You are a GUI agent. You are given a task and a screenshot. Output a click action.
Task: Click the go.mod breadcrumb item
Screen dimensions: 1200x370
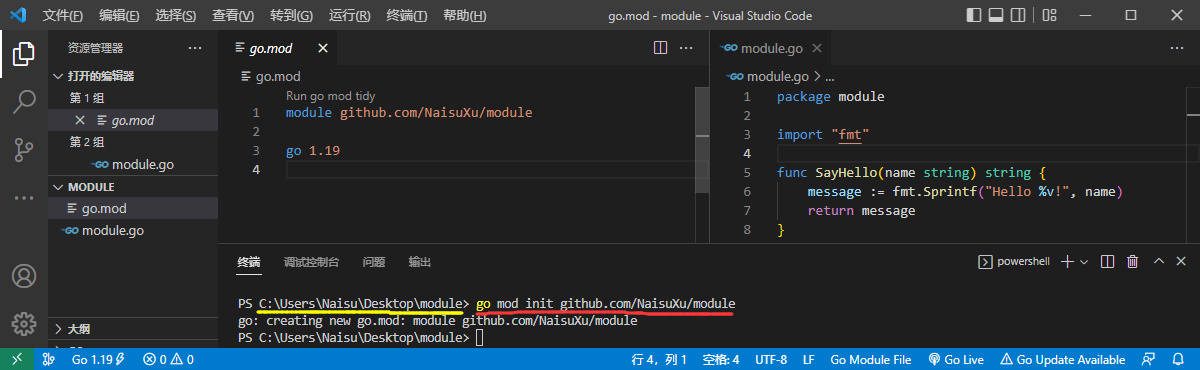[x=270, y=76]
